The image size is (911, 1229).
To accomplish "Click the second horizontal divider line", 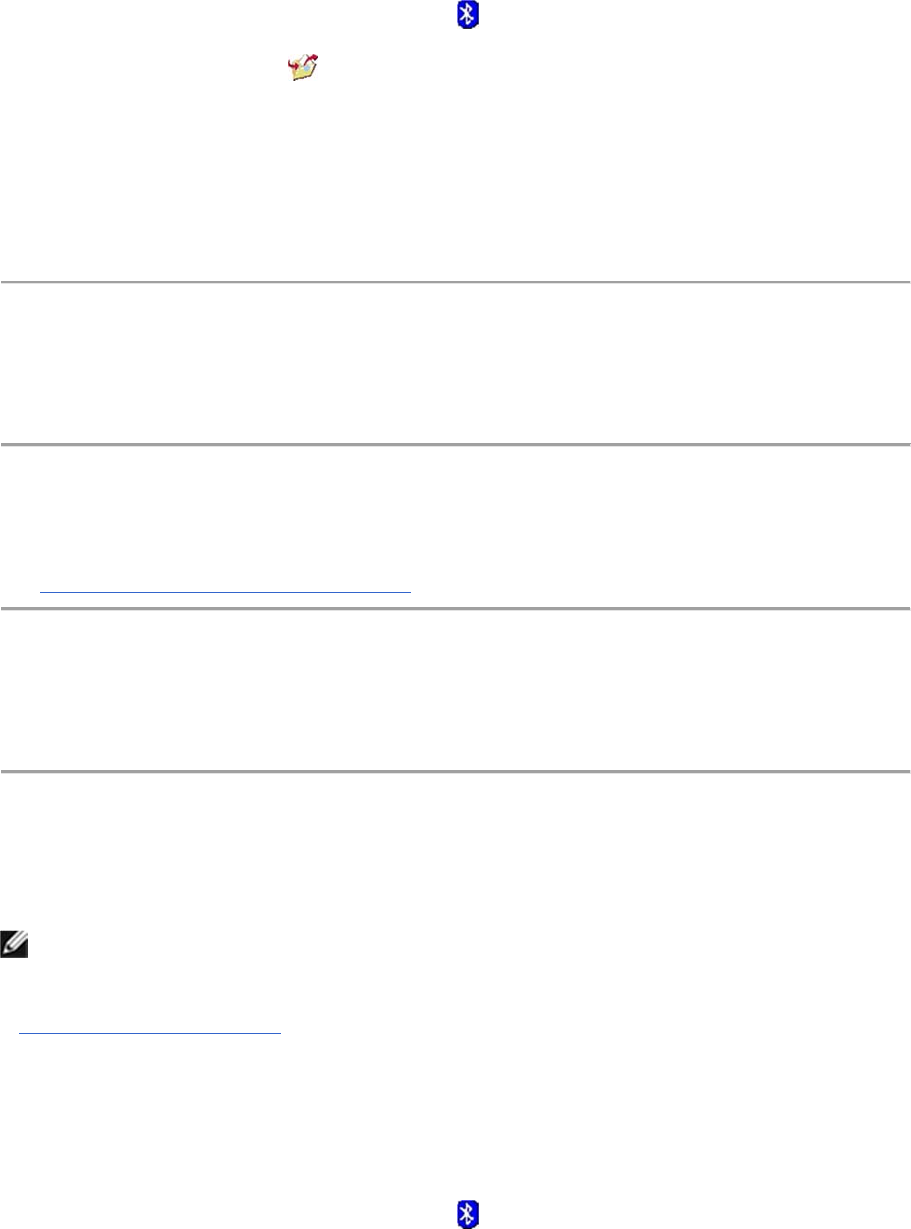I will coord(455,445).
